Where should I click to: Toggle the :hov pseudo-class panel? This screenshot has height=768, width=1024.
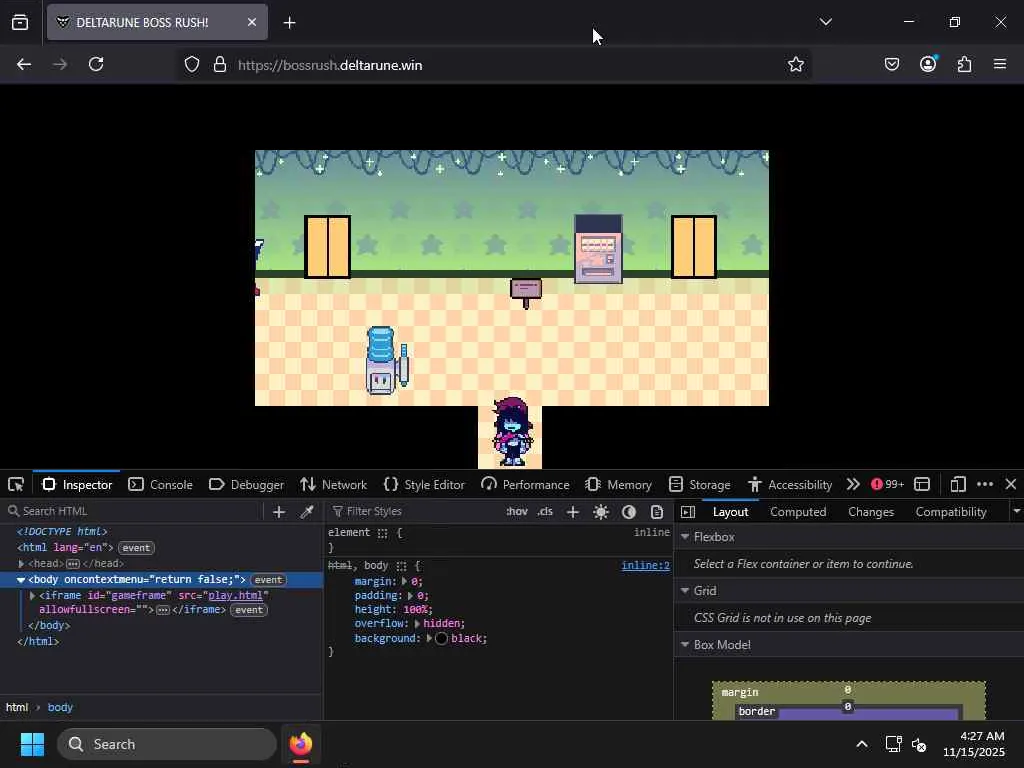click(517, 511)
